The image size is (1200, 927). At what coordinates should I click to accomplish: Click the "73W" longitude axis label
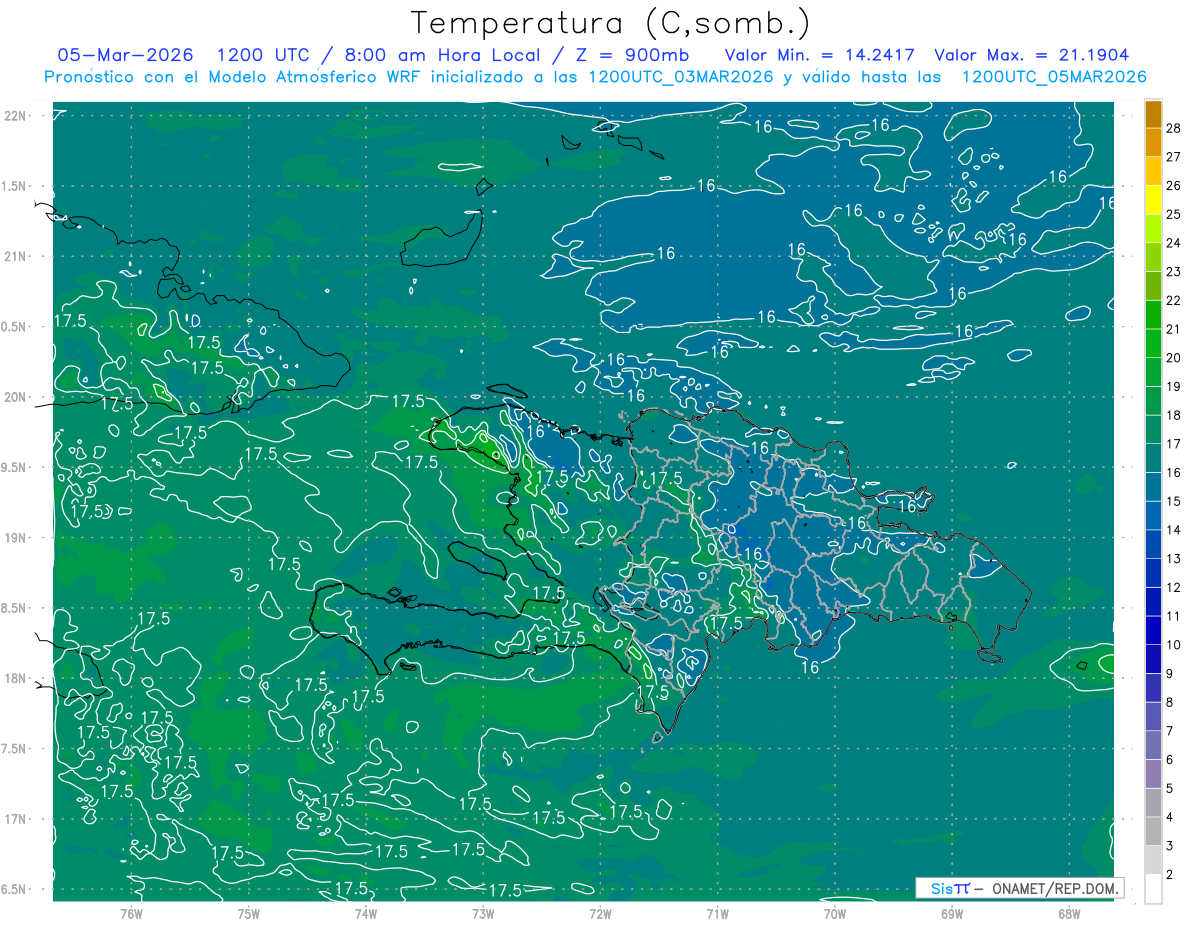[483, 913]
